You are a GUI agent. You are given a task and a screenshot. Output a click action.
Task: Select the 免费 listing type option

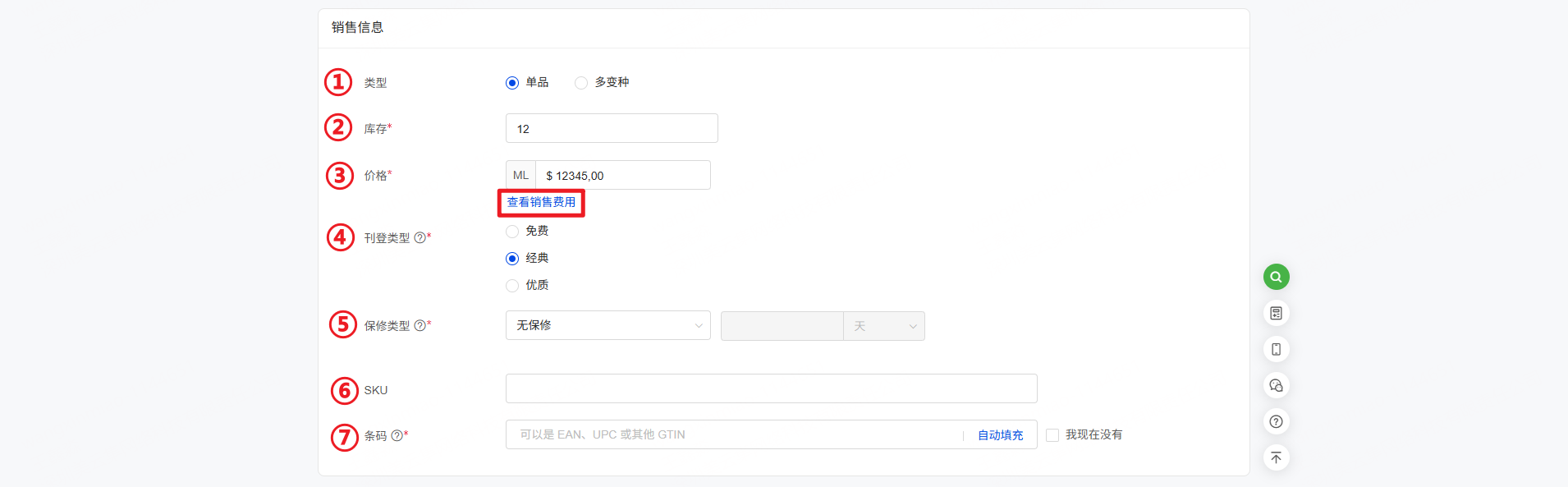coord(511,231)
